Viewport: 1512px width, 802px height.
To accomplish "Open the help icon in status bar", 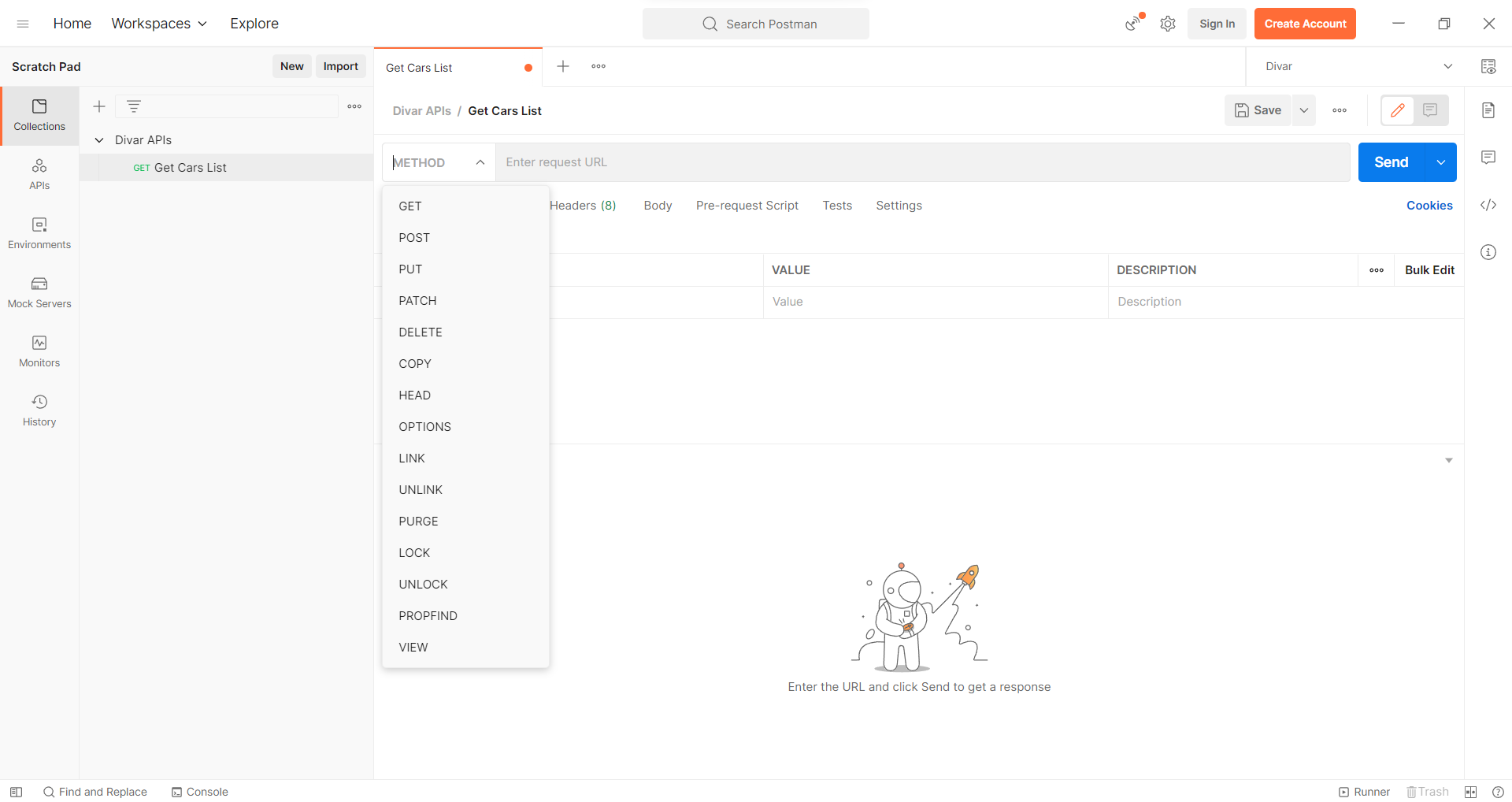I will (x=1498, y=792).
